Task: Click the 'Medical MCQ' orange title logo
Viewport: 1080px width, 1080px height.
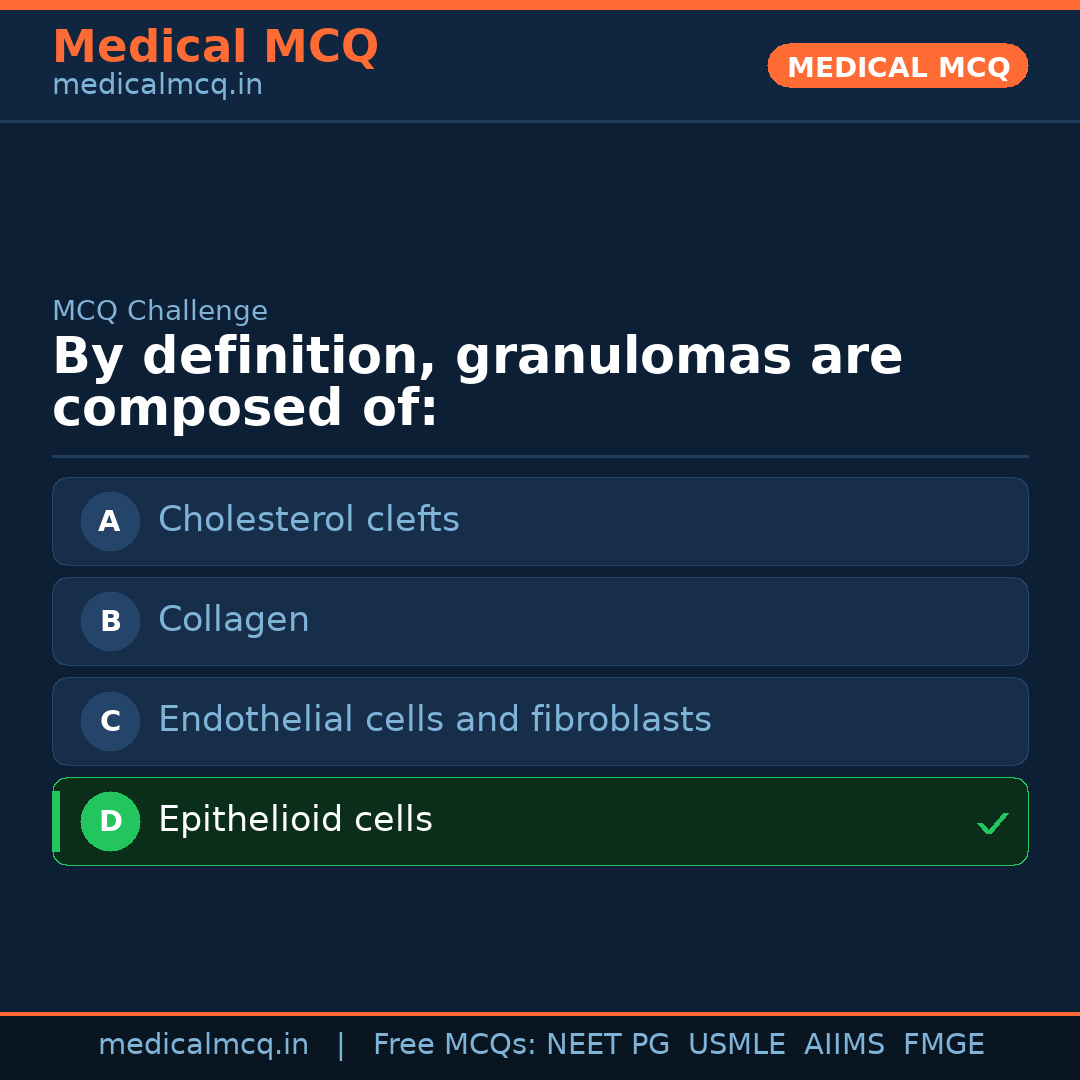Action: pos(215,47)
